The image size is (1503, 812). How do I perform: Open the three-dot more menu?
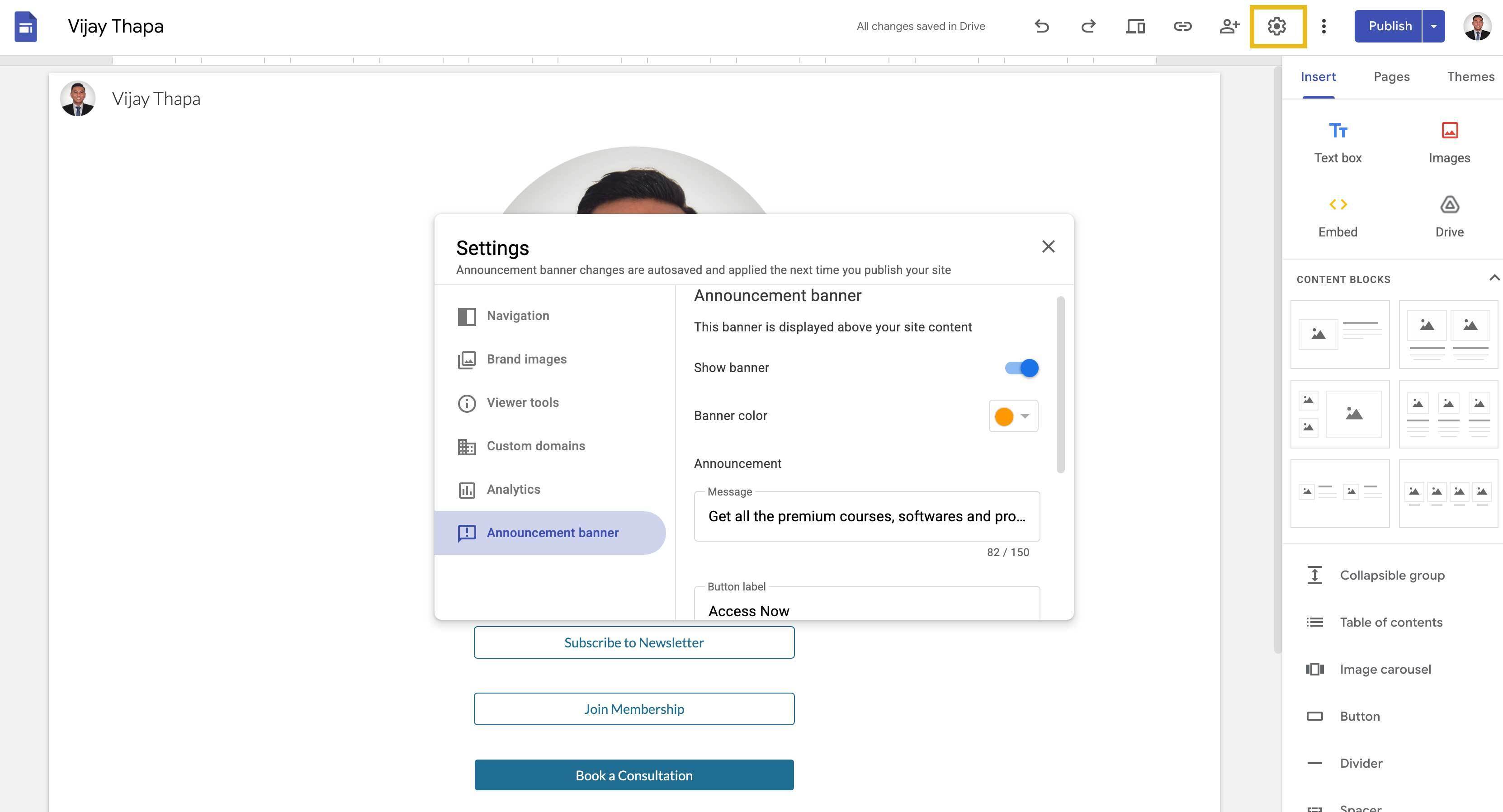point(1324,26)
